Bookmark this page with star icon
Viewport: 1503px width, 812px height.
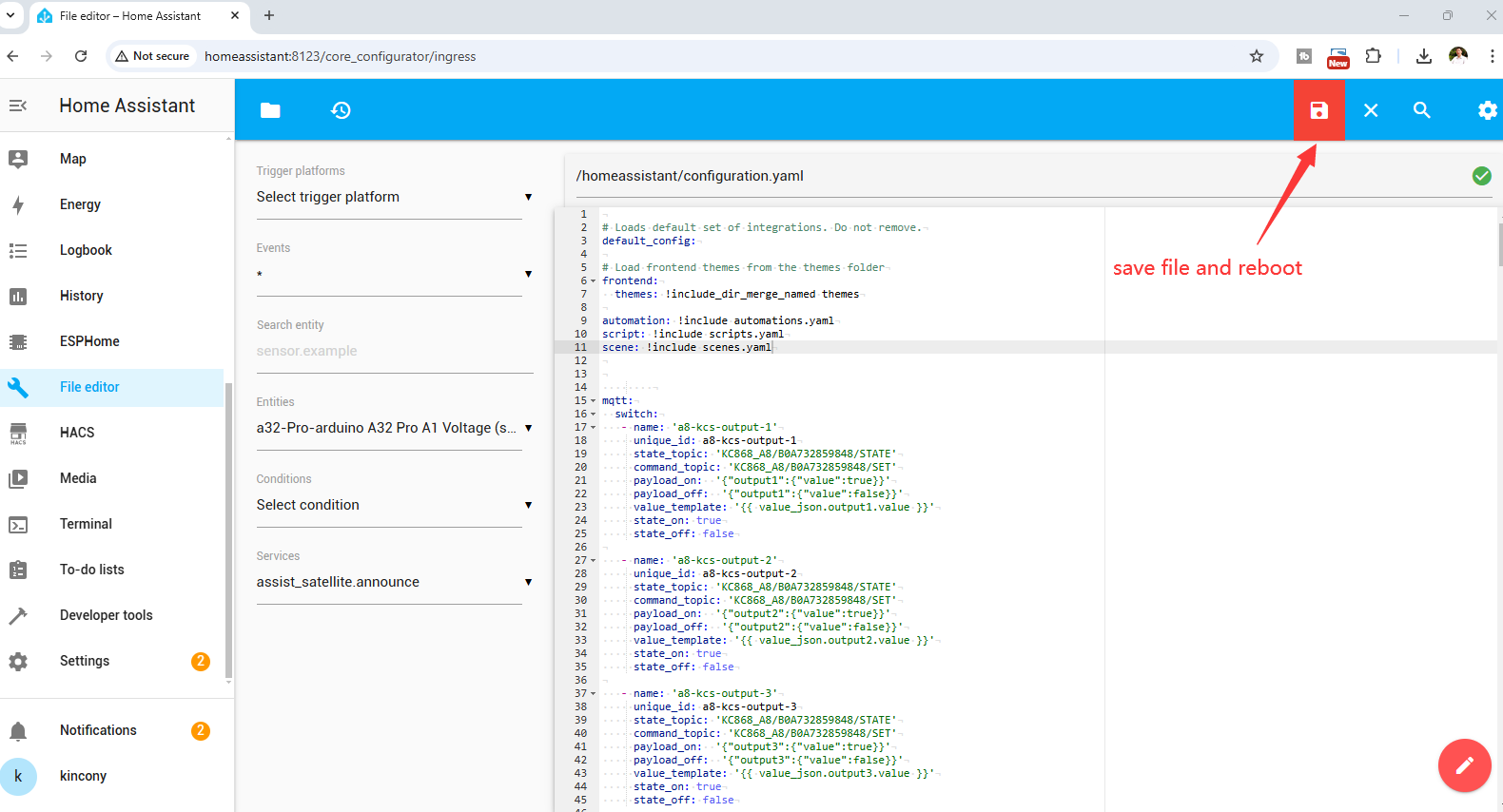(1257, 56)
